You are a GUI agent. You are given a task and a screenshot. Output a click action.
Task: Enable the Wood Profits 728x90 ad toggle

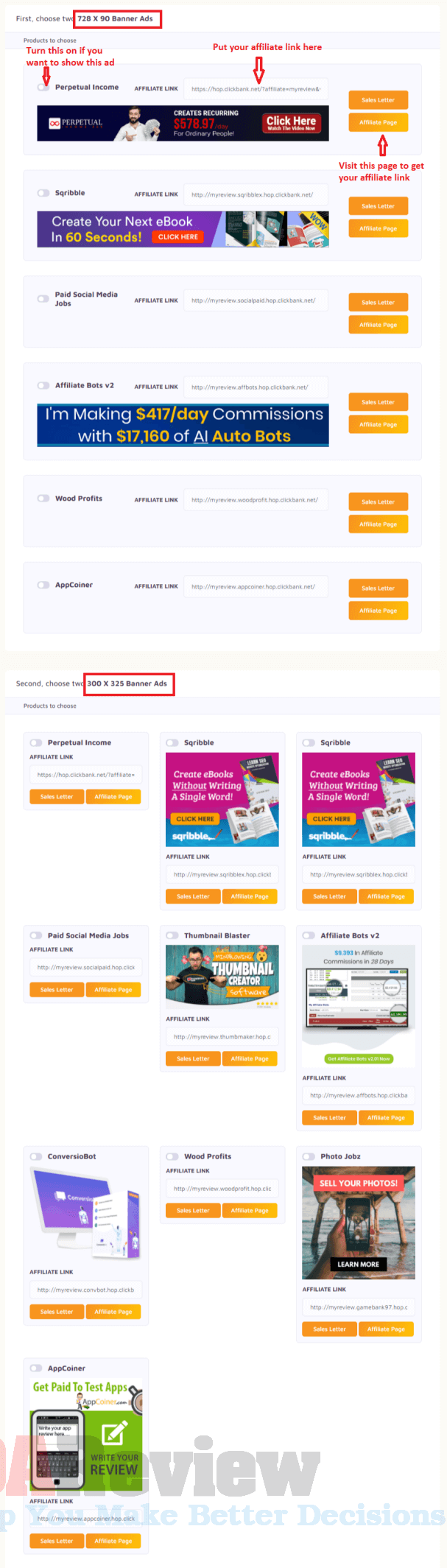43,499
